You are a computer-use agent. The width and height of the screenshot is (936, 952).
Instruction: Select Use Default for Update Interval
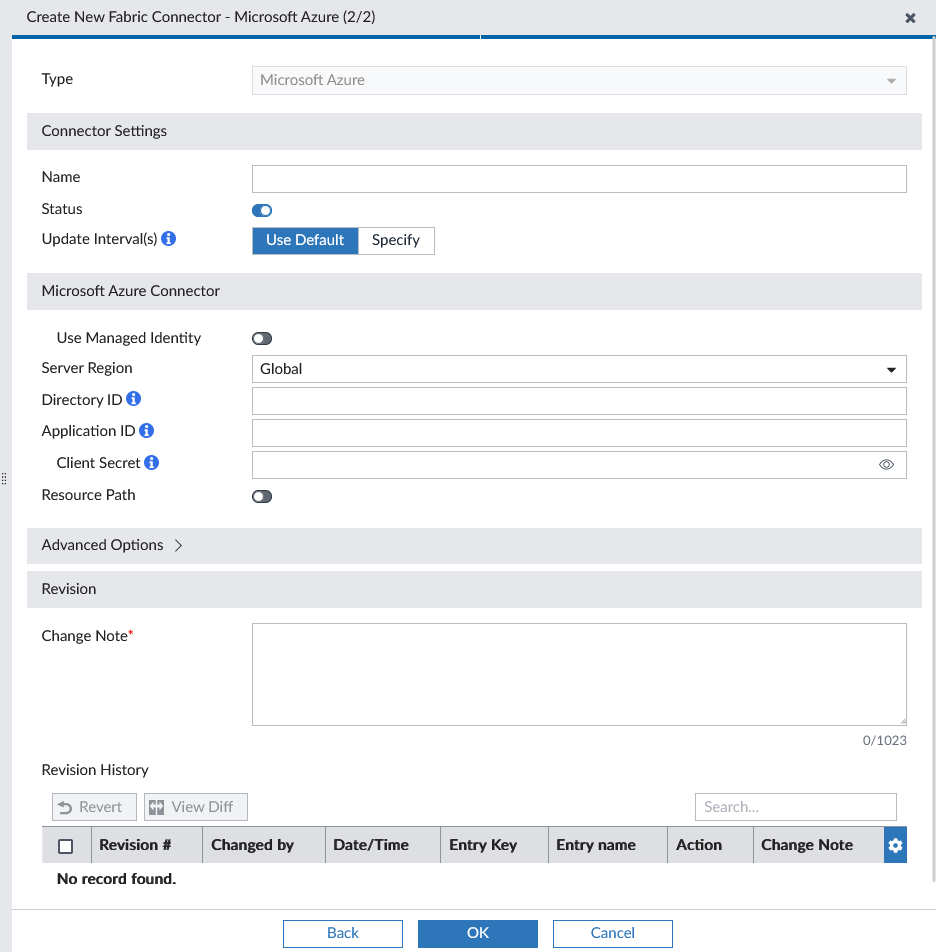305,240
